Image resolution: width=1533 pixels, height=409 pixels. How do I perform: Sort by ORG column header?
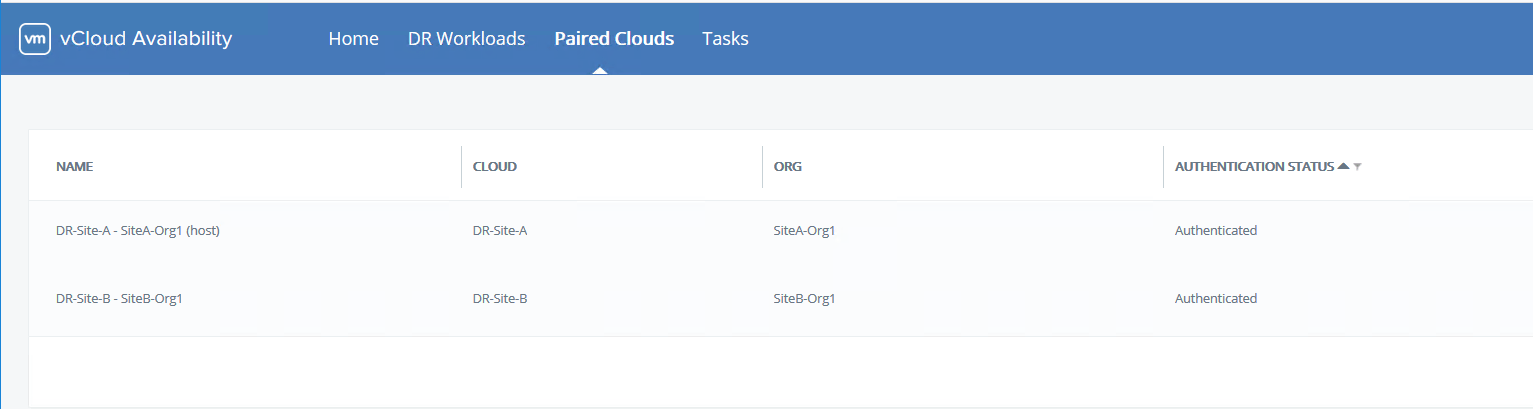[788, 167]
